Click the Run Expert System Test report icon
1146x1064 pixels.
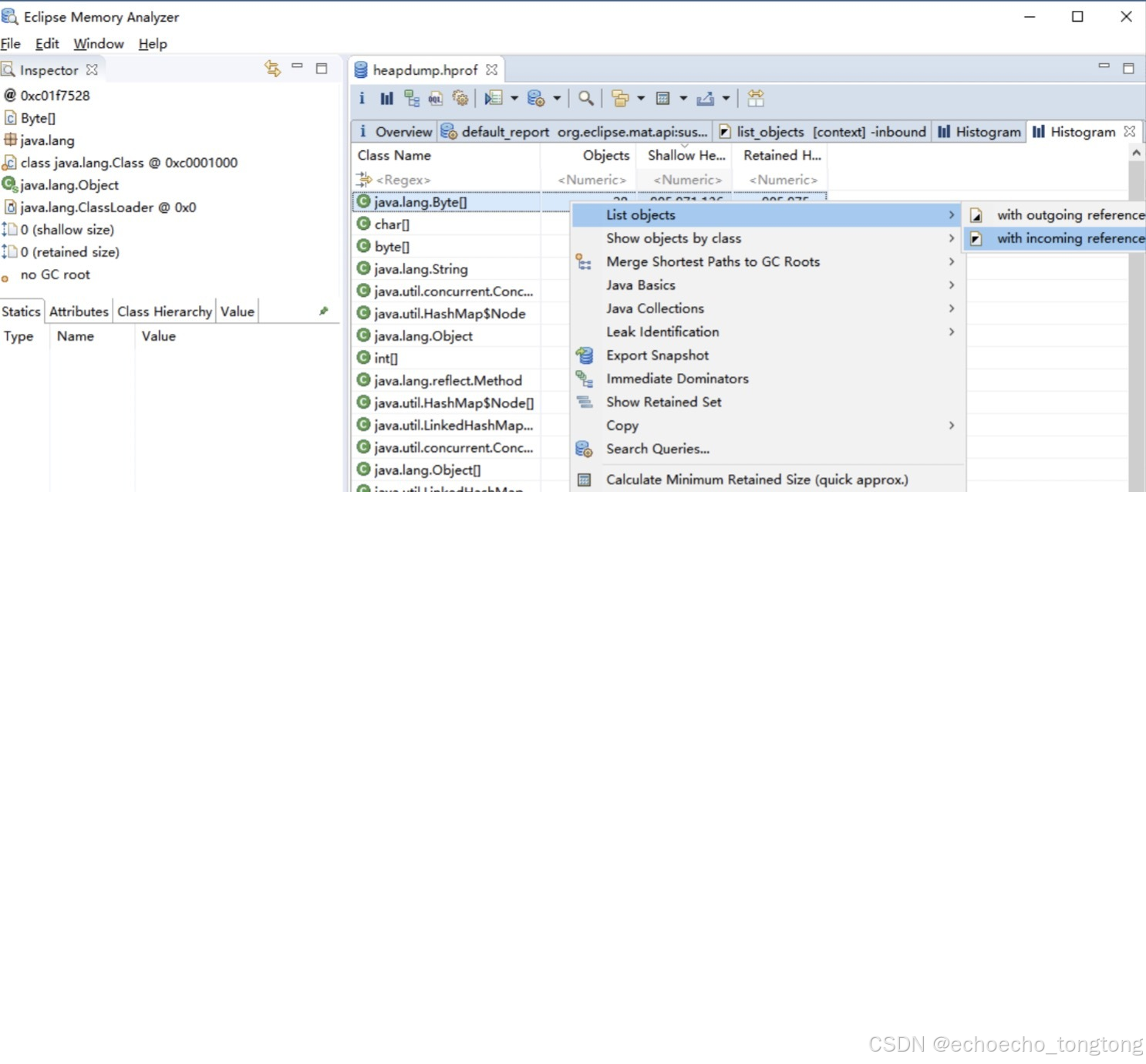point(494,98)
